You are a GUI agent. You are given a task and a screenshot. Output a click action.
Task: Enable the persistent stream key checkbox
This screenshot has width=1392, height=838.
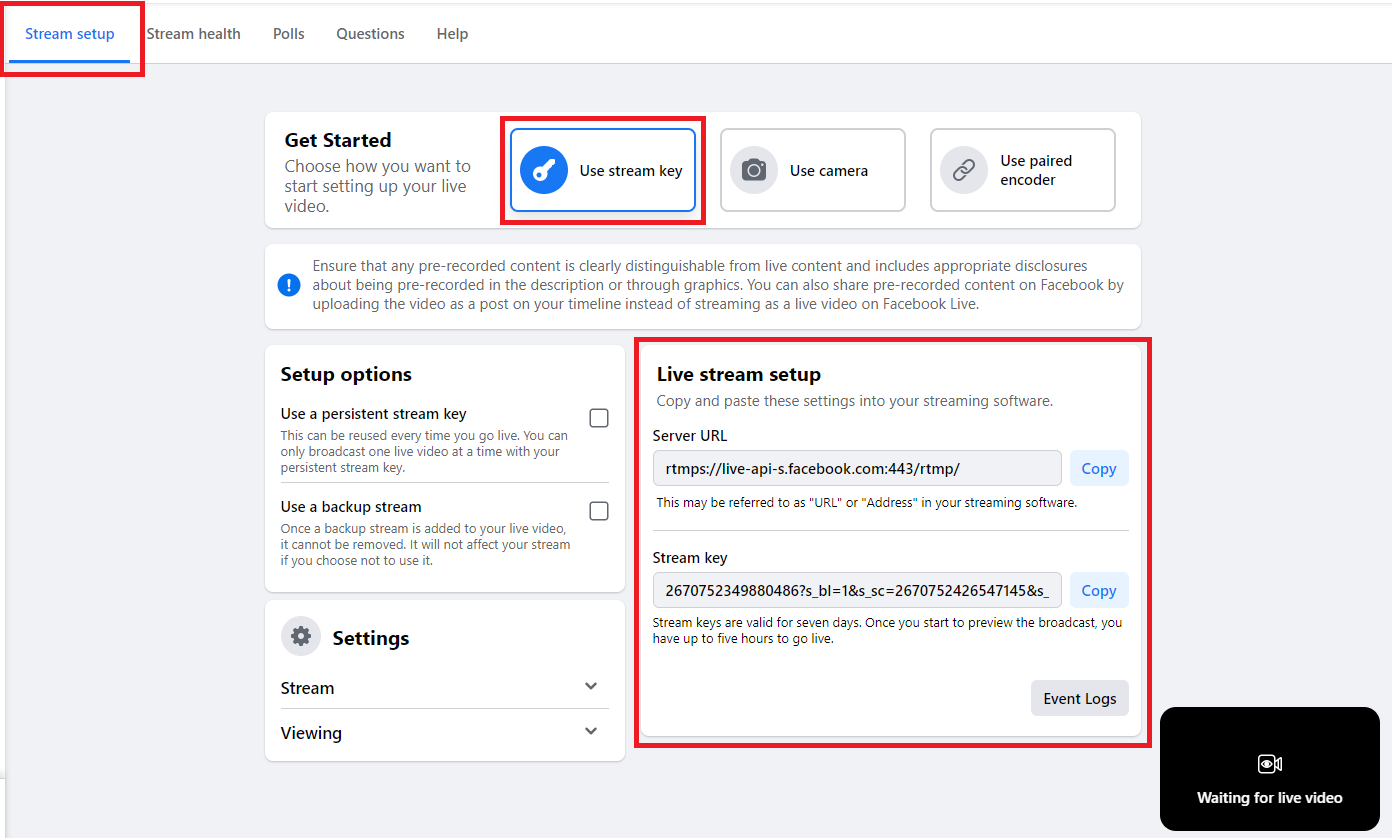point(599,418)
